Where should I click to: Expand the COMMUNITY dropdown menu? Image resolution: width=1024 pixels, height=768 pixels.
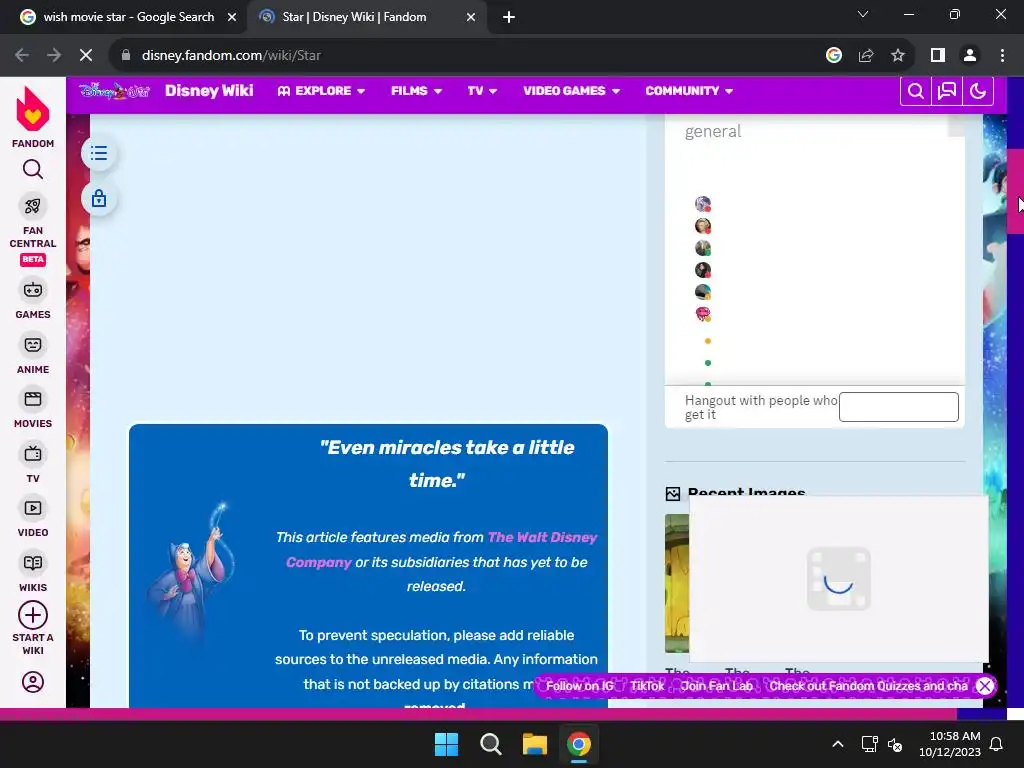pos(689,91)
